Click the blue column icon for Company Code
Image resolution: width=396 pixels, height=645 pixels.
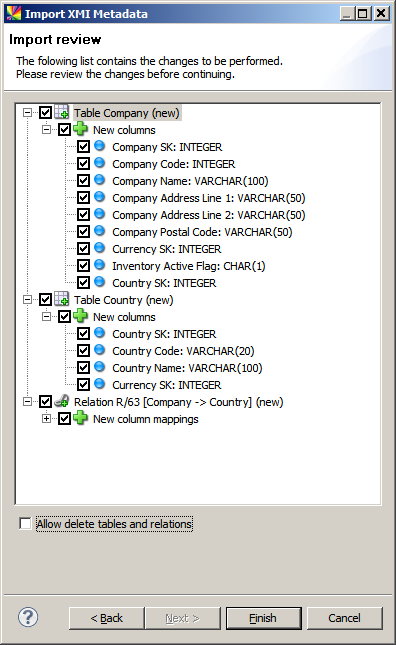click(x=100, y=163)
